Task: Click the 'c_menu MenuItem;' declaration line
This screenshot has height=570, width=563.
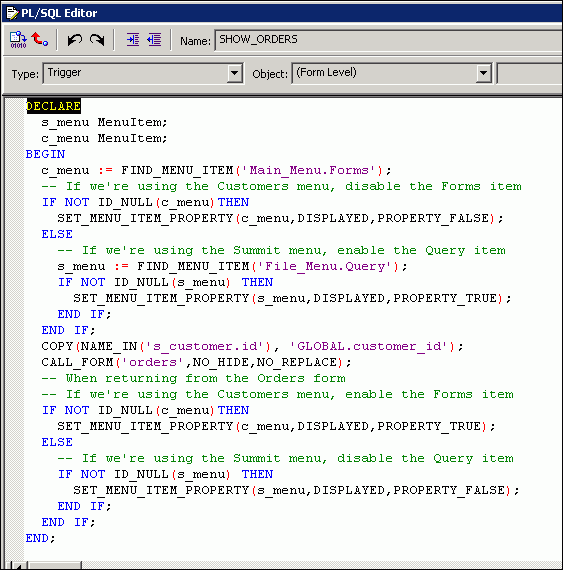Action: [x=104, y=139]
